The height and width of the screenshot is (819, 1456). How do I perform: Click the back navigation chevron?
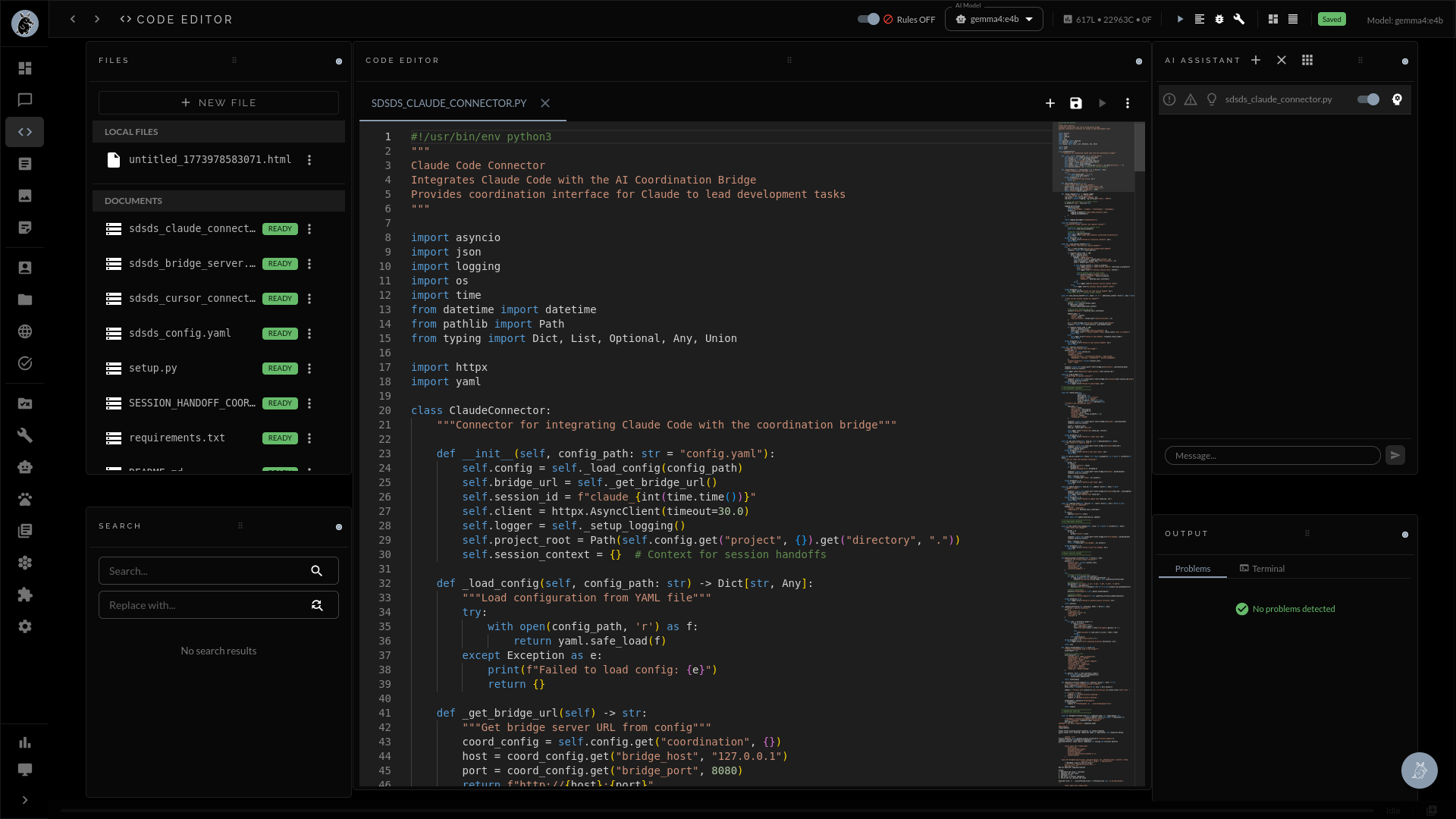tap(73, 19)
